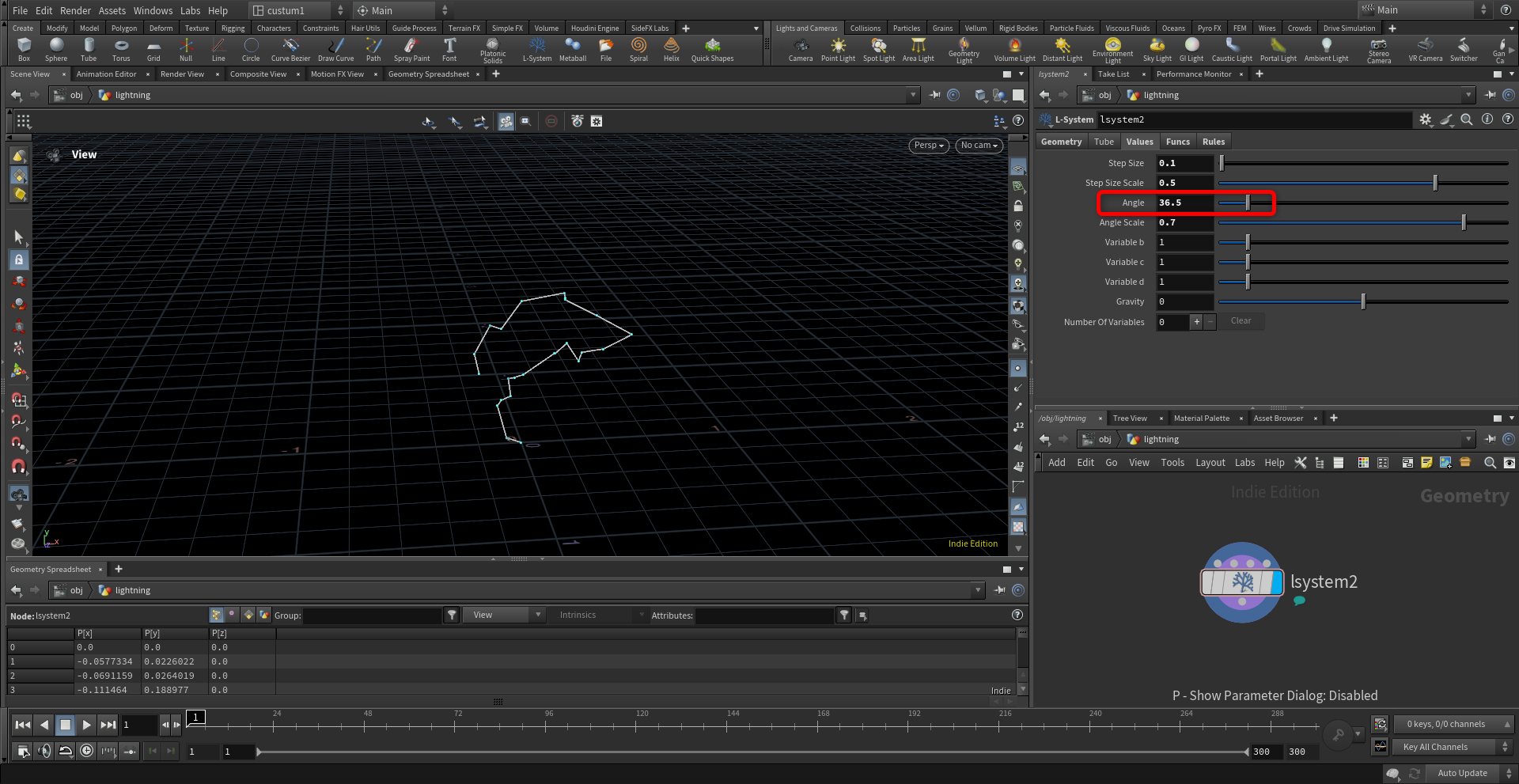Image resolution: width=1519 pixels, height=784 pixels.
Task: Click the Spiral shelf tool
Action: tap(638, 49)
